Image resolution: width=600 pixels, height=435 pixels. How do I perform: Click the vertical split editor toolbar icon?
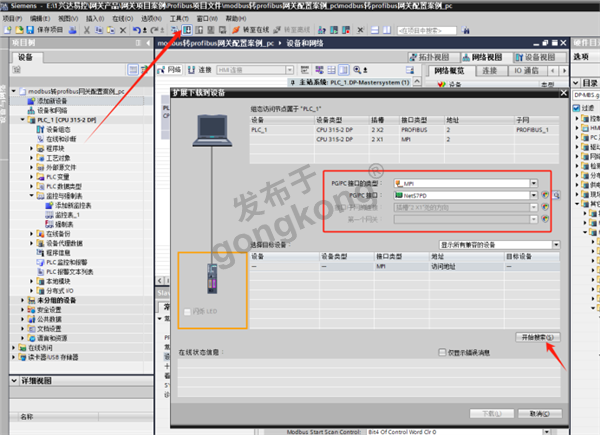[x=387, y=30]
